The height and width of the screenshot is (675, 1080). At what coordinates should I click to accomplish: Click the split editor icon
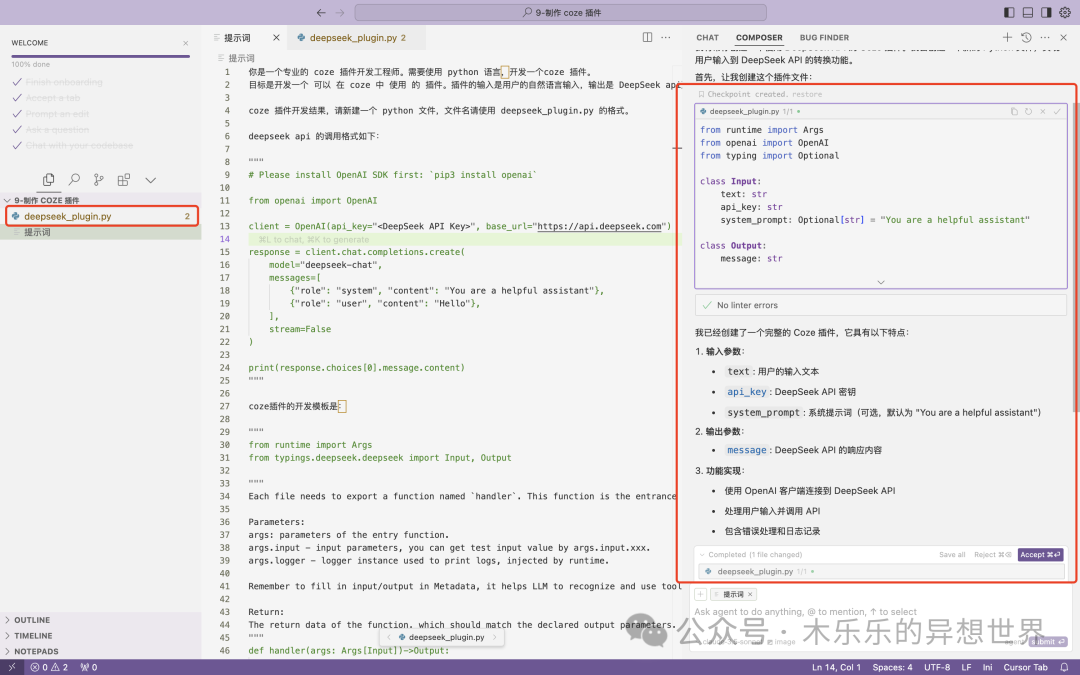click(647, 37)
